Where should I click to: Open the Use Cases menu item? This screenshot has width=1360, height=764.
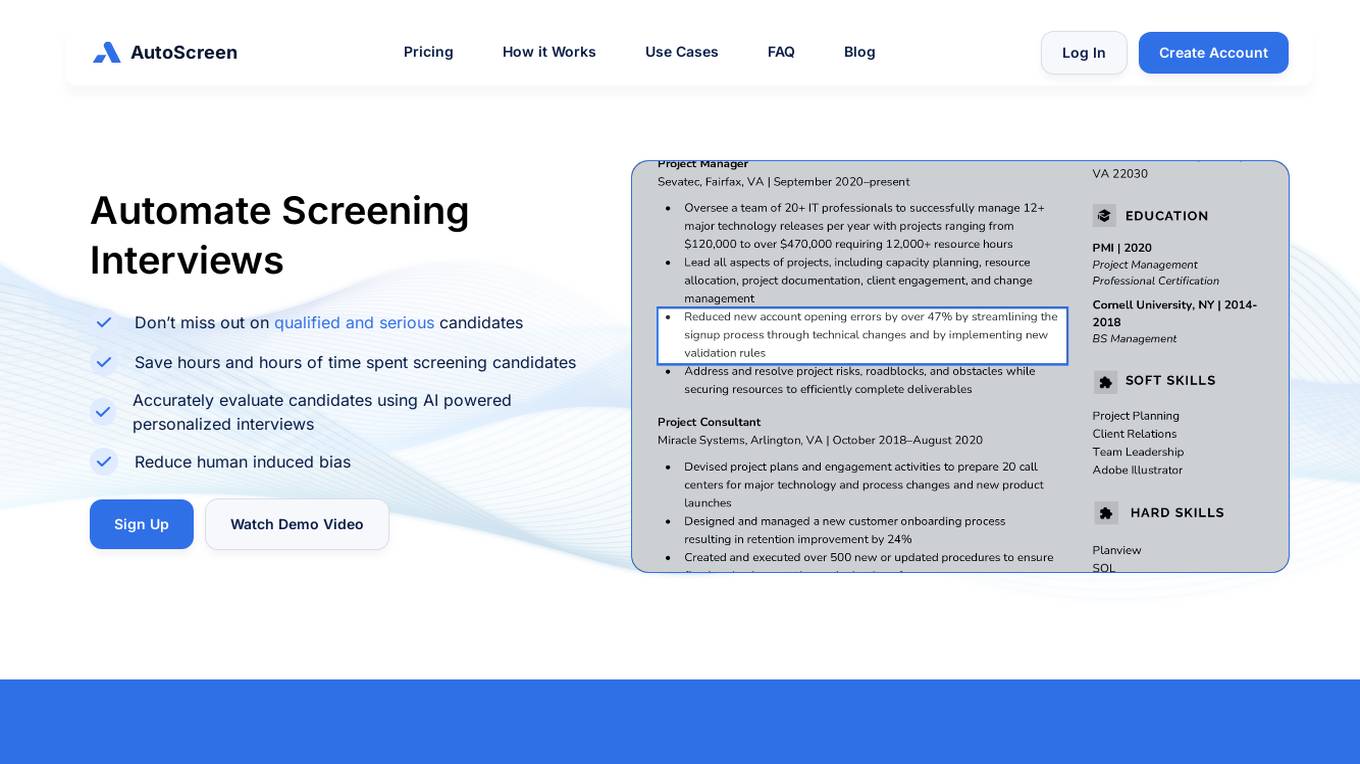coord(682,52)
